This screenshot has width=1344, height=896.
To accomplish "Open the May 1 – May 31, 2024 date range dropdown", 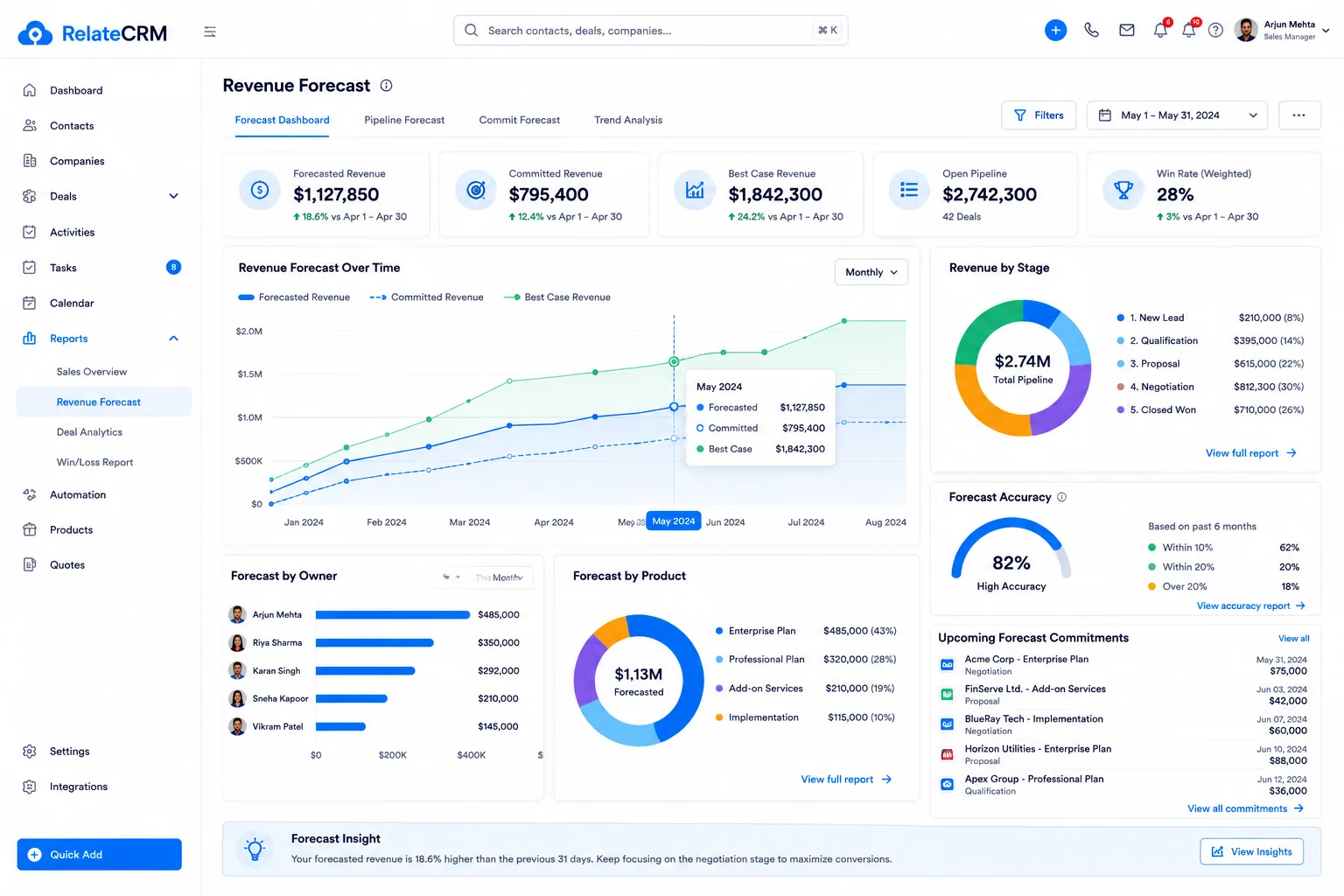I will click(1177, 115).
